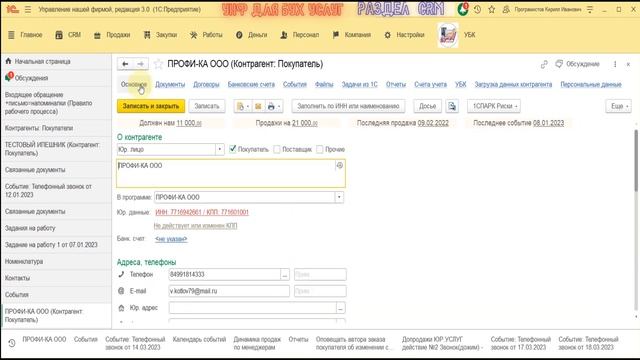640x360 pixels.
Task: Open last event date 08.01.2023 link
Action: pos(548,123)
